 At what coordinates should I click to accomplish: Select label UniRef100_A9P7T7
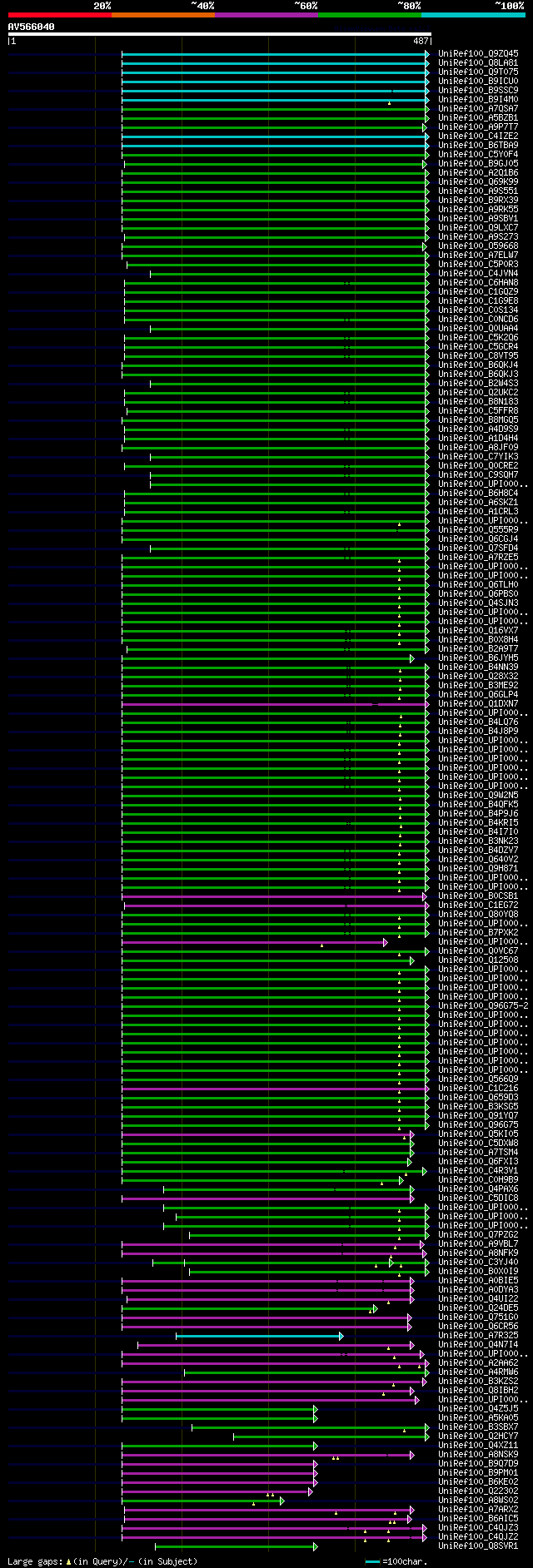(478, 127)
